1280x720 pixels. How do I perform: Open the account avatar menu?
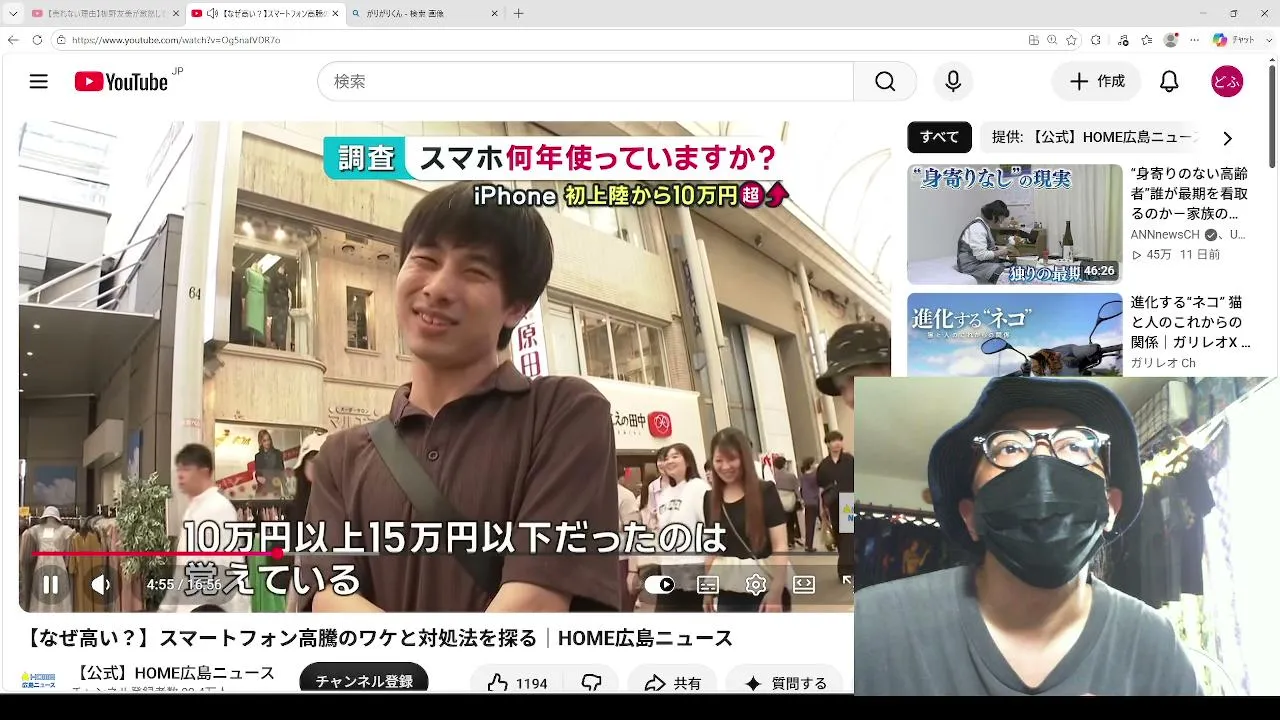[1226, 82]
